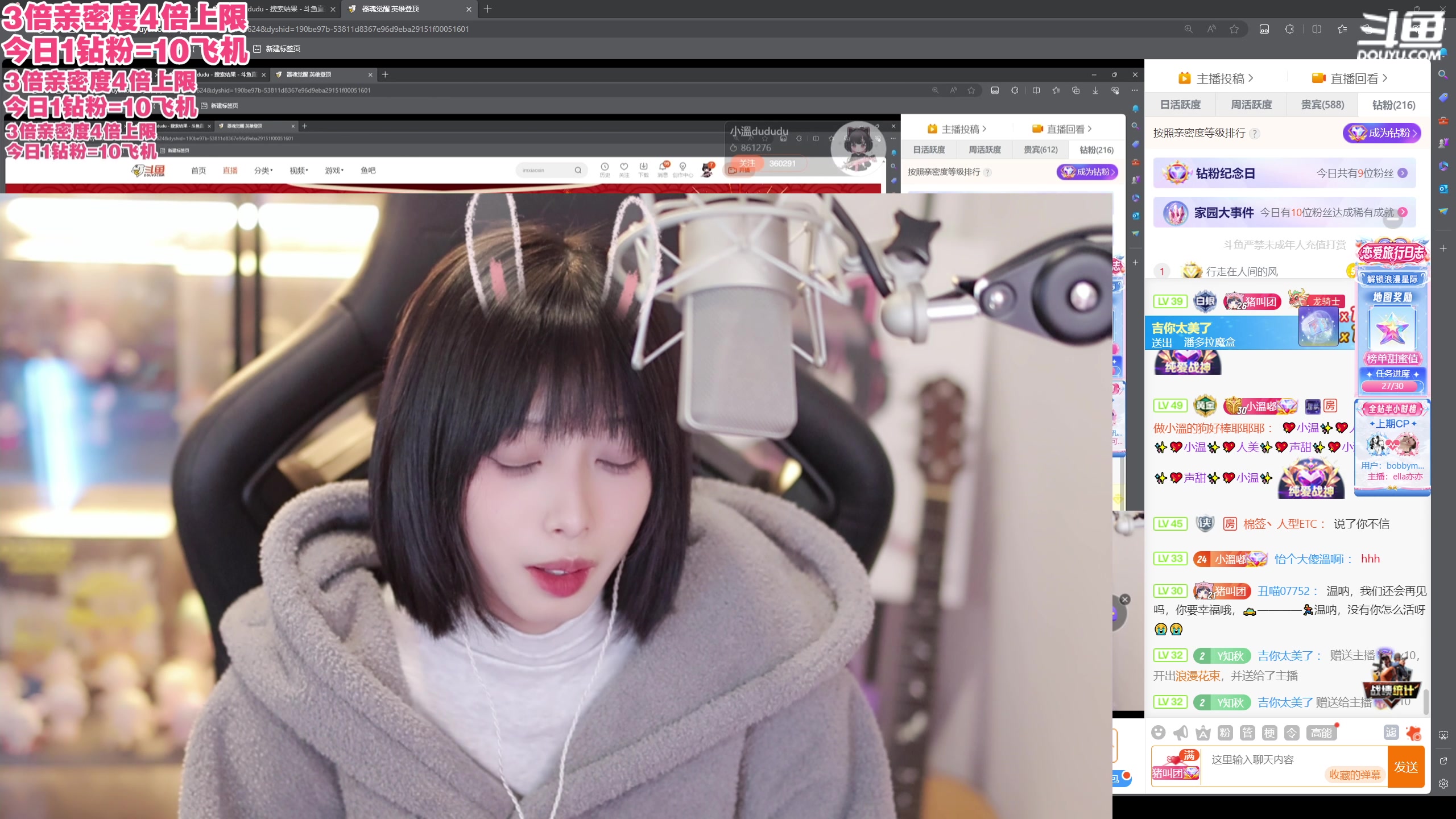
Task: Toggle the 滤 filter button in chat toolbar
Action: tap(1391, 733)
